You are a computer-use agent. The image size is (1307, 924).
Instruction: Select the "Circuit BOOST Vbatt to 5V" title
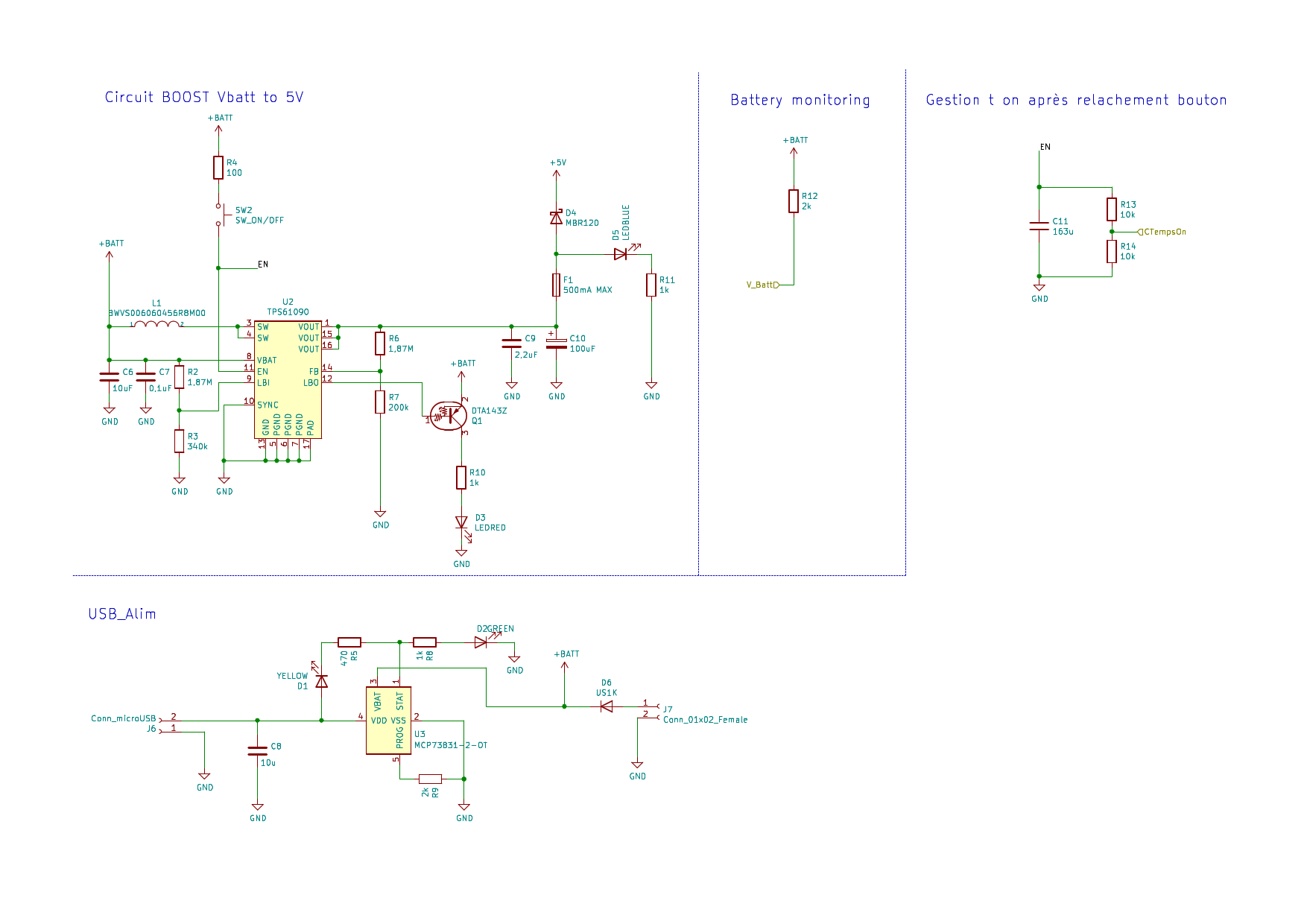(x=203, y=98)
